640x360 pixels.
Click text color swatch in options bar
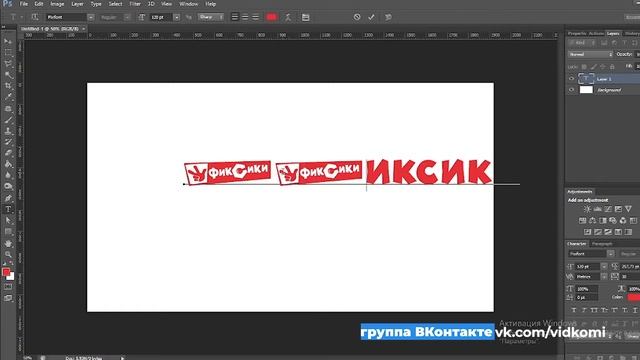[271, 17]
